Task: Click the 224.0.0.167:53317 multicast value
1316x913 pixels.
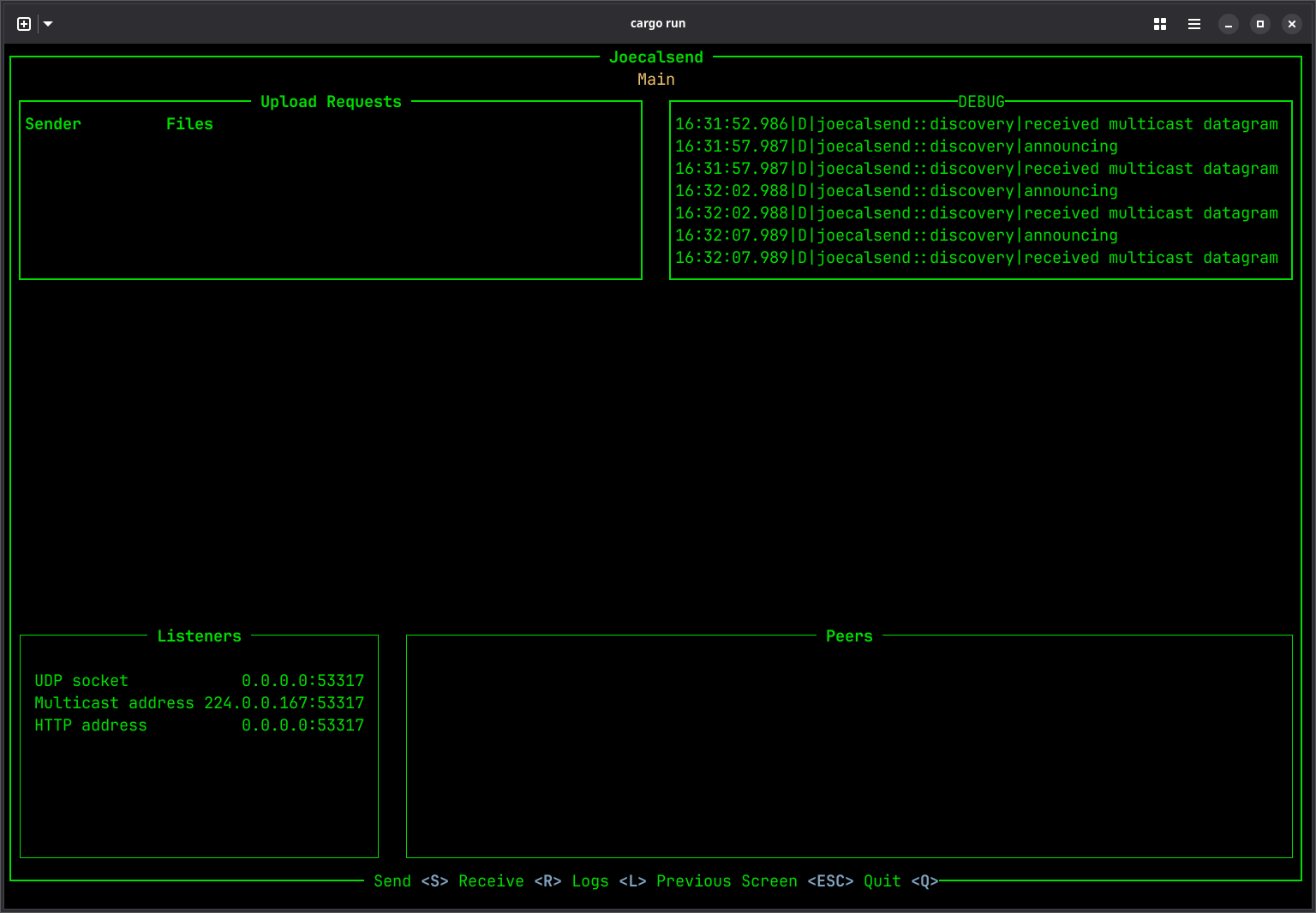Action: coord(284,703)
